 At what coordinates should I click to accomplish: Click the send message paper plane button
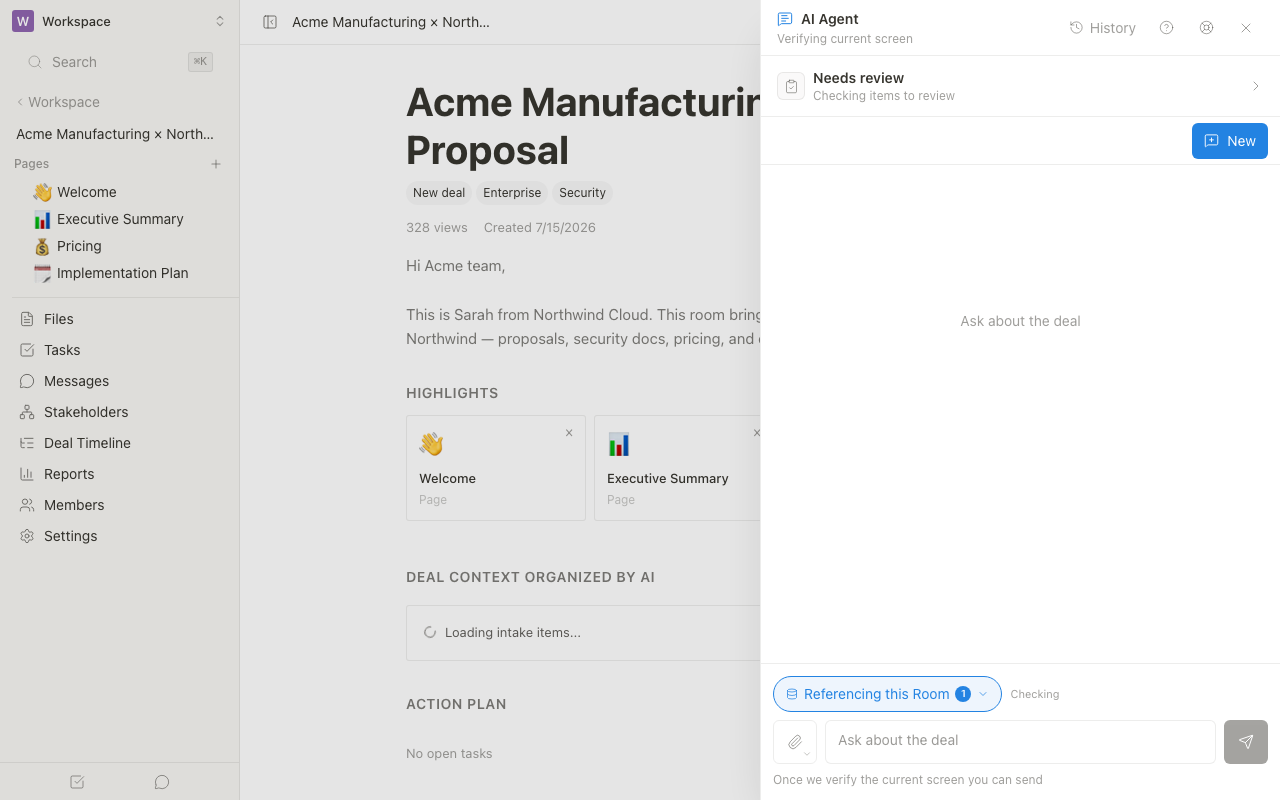(1246, 742)
